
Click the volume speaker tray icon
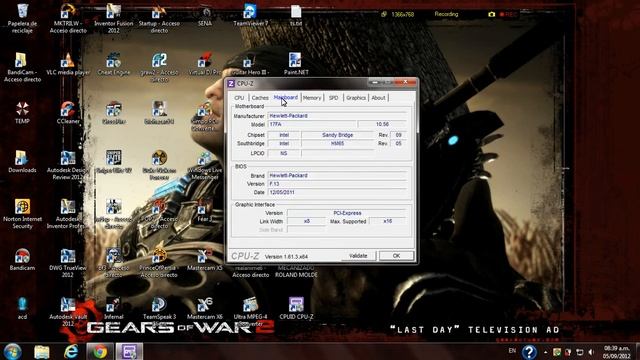pyautogui.click(x=591, y=352)
